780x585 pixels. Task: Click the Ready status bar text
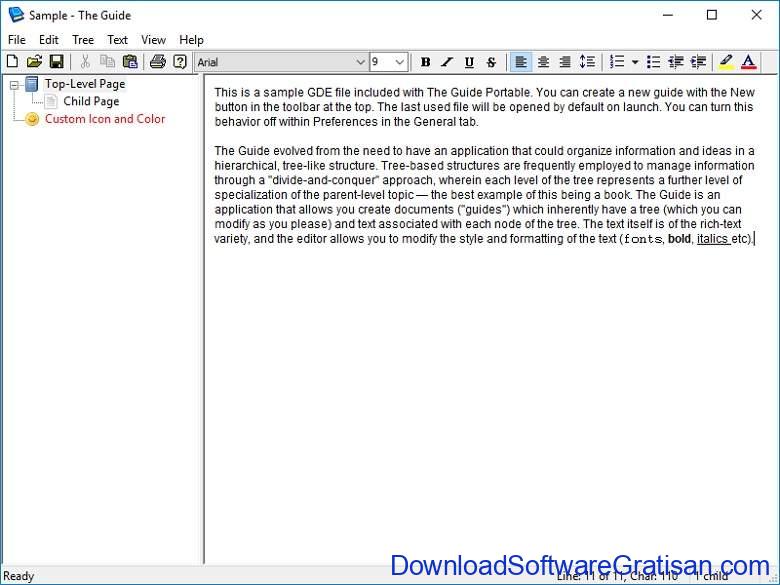pyautogui.click(x=18, y=576)
